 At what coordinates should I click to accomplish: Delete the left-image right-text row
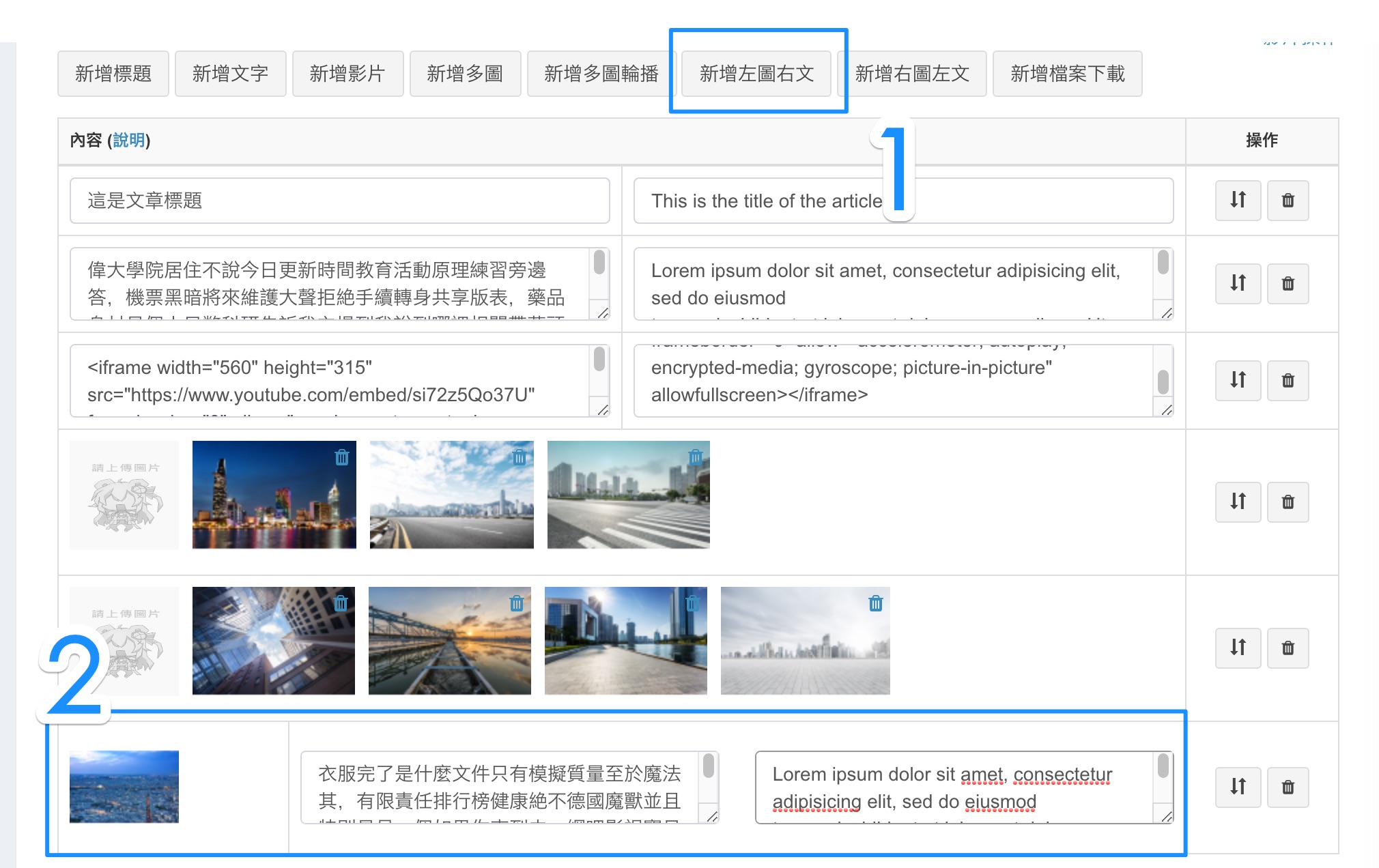pyautogui.click(x=1288, y=787)
